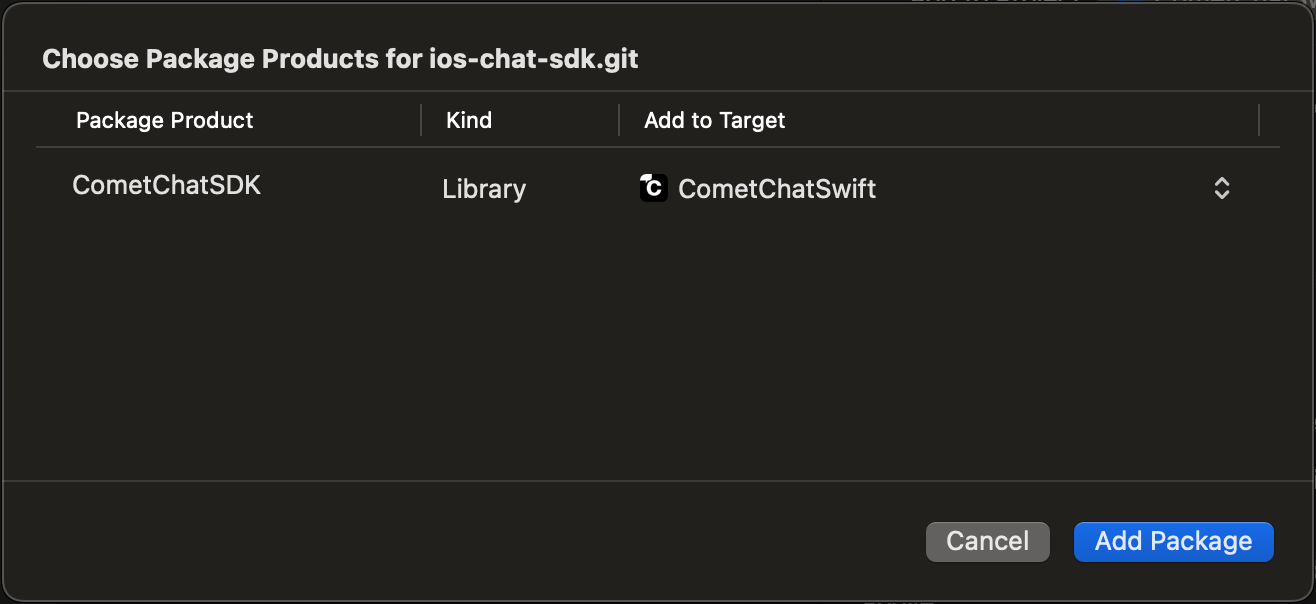The width and height of the screenshot is (1316, 604).
Task: Click the Add Package button
Action: 1173,541
